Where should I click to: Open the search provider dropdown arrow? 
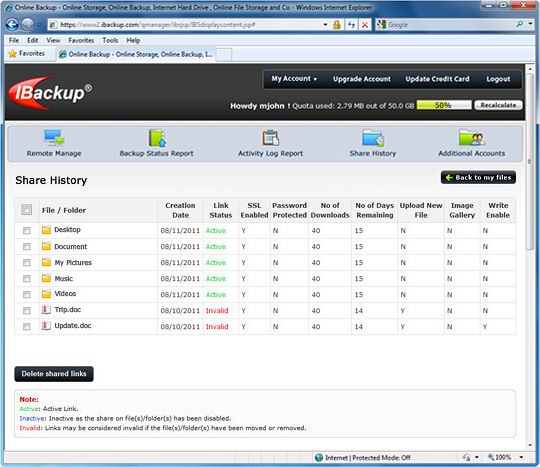[530, 24]
